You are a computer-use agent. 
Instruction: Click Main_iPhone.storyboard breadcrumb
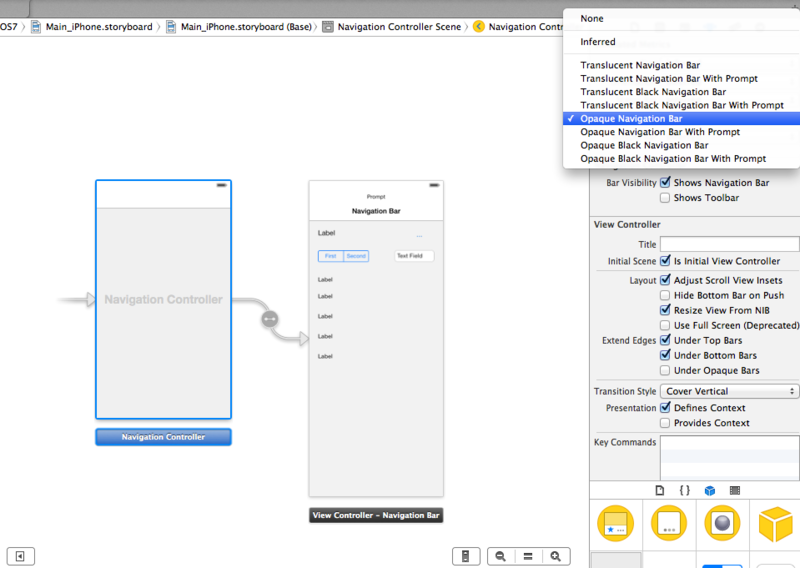[99, 27]
